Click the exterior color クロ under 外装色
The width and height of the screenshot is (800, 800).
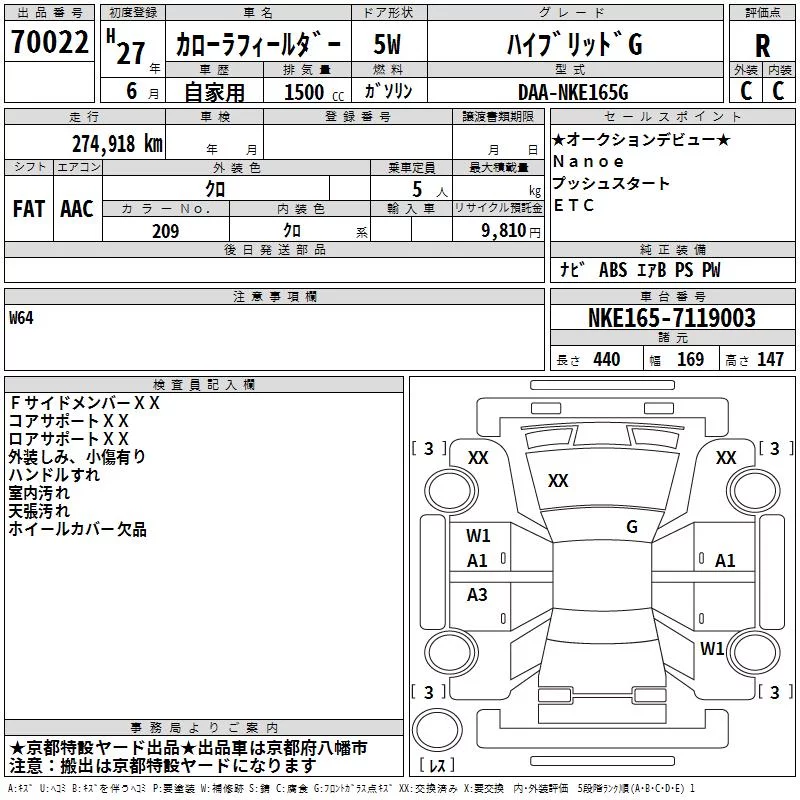pos(215,189)
